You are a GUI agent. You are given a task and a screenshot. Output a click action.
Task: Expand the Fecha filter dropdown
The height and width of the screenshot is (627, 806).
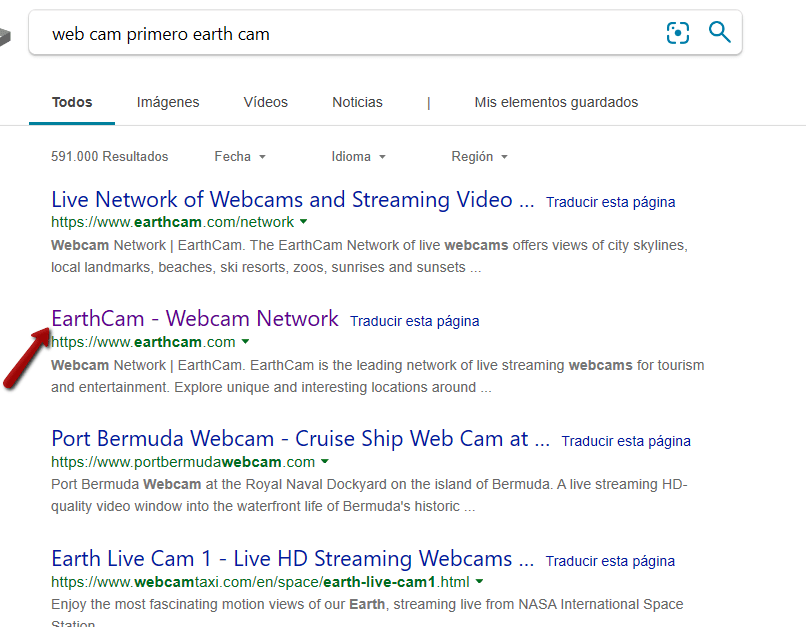click(240, 157)
